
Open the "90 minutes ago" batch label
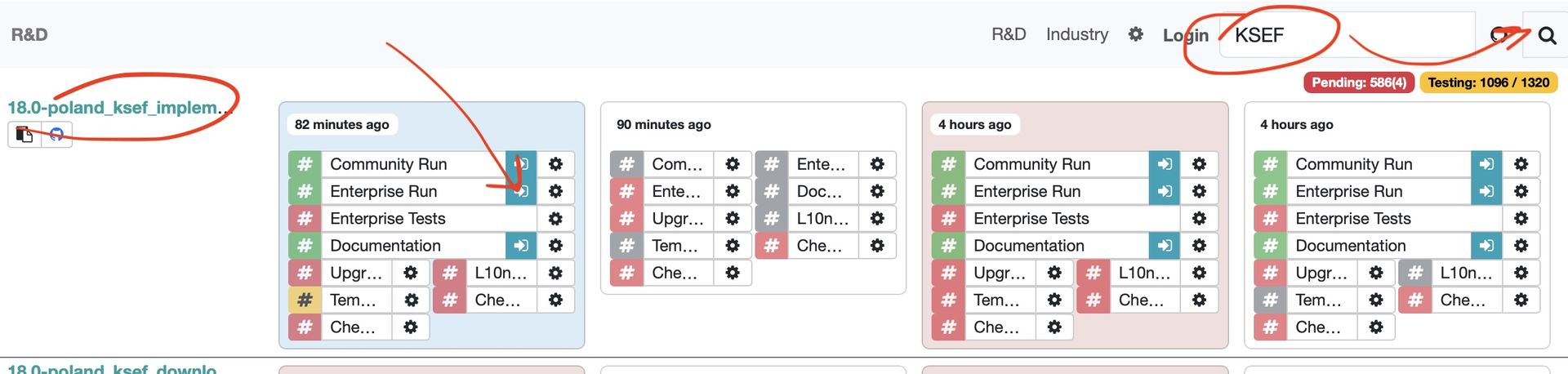pos(663,124)
